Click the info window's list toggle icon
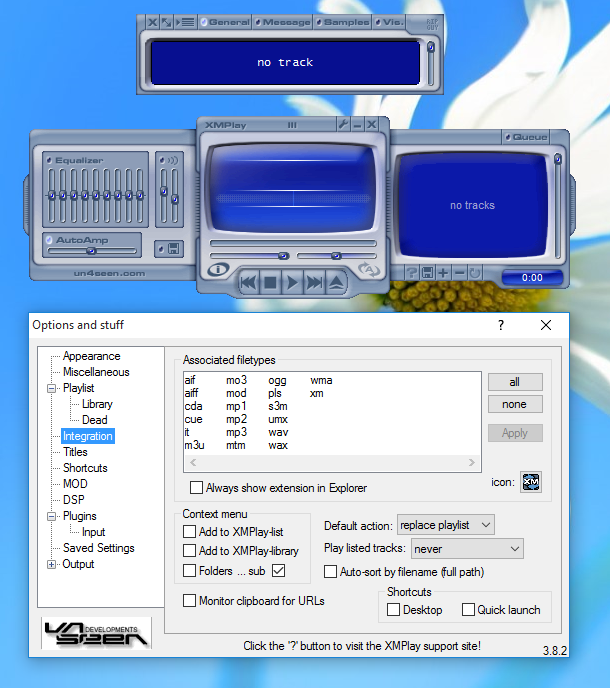The width and height of the screenshot is (610, 688). (185, 22)
